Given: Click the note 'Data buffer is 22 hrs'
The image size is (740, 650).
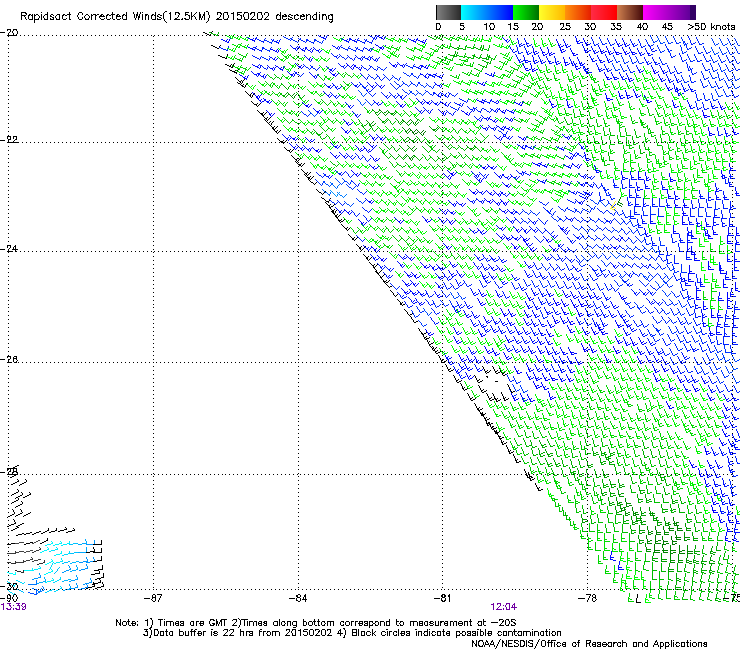Looking at the screenshot, I should tap(204, 633).
